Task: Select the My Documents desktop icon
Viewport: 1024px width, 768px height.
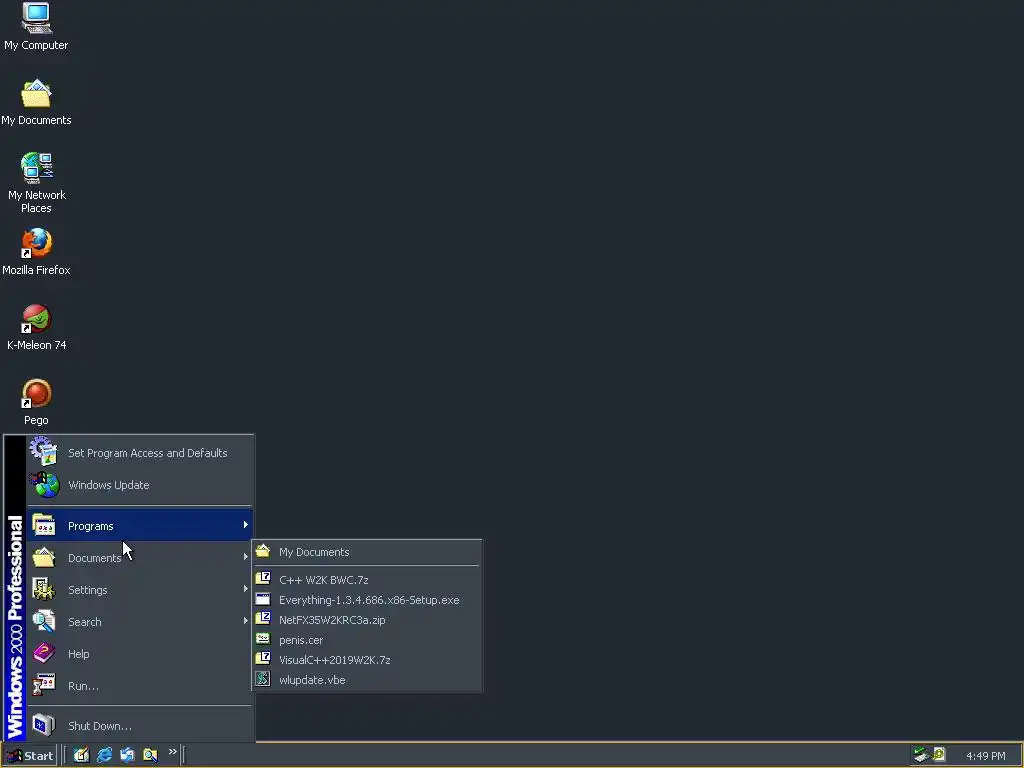Action: pyautogui.click(x=36, y=102)
